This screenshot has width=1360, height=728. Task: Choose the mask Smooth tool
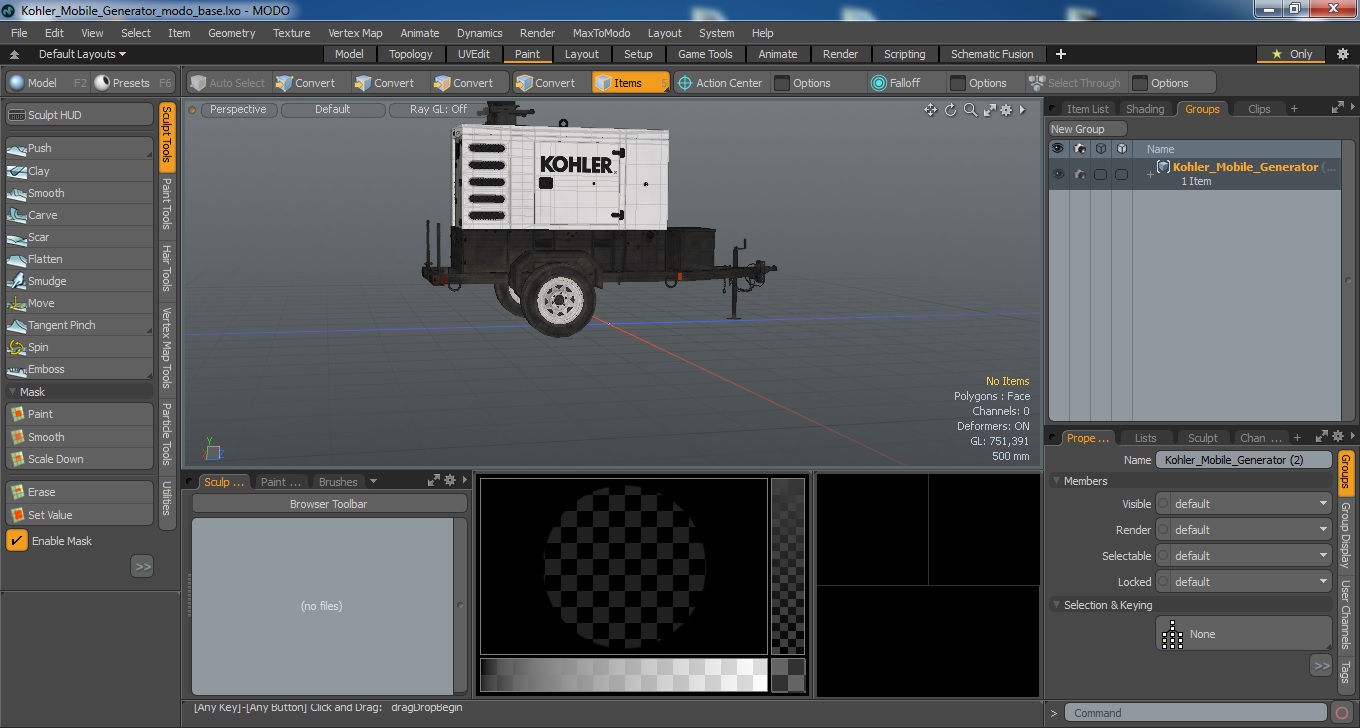[x=80, y=437]
